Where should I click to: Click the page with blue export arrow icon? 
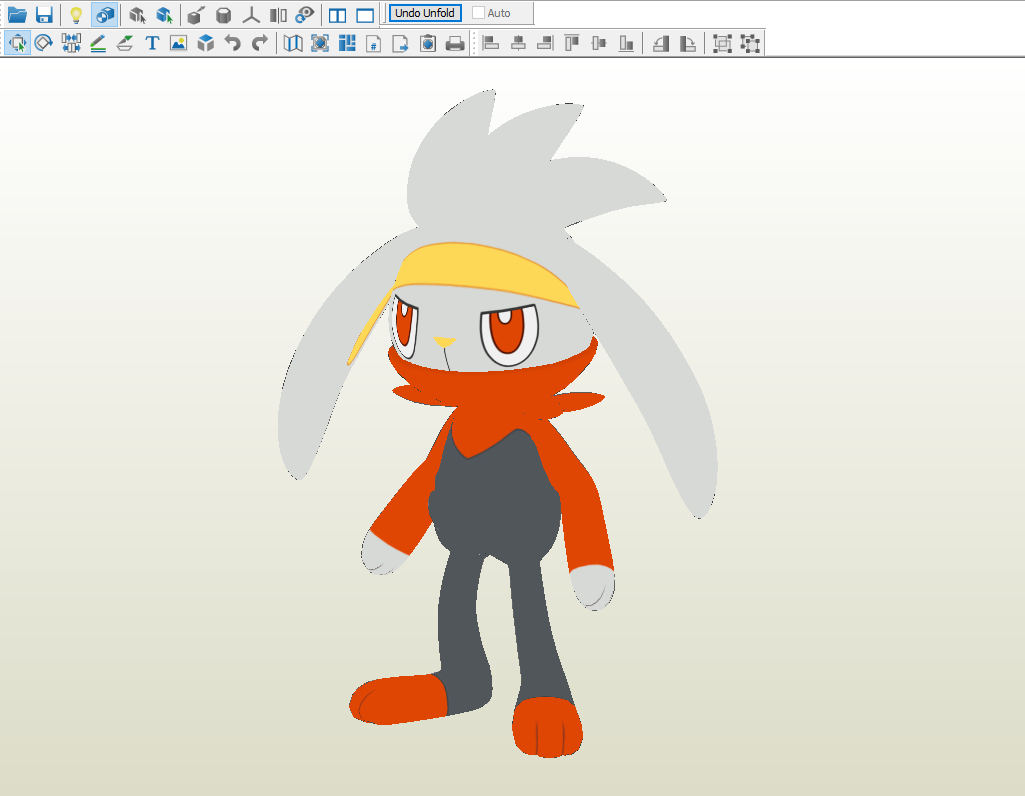click(400, 43)
